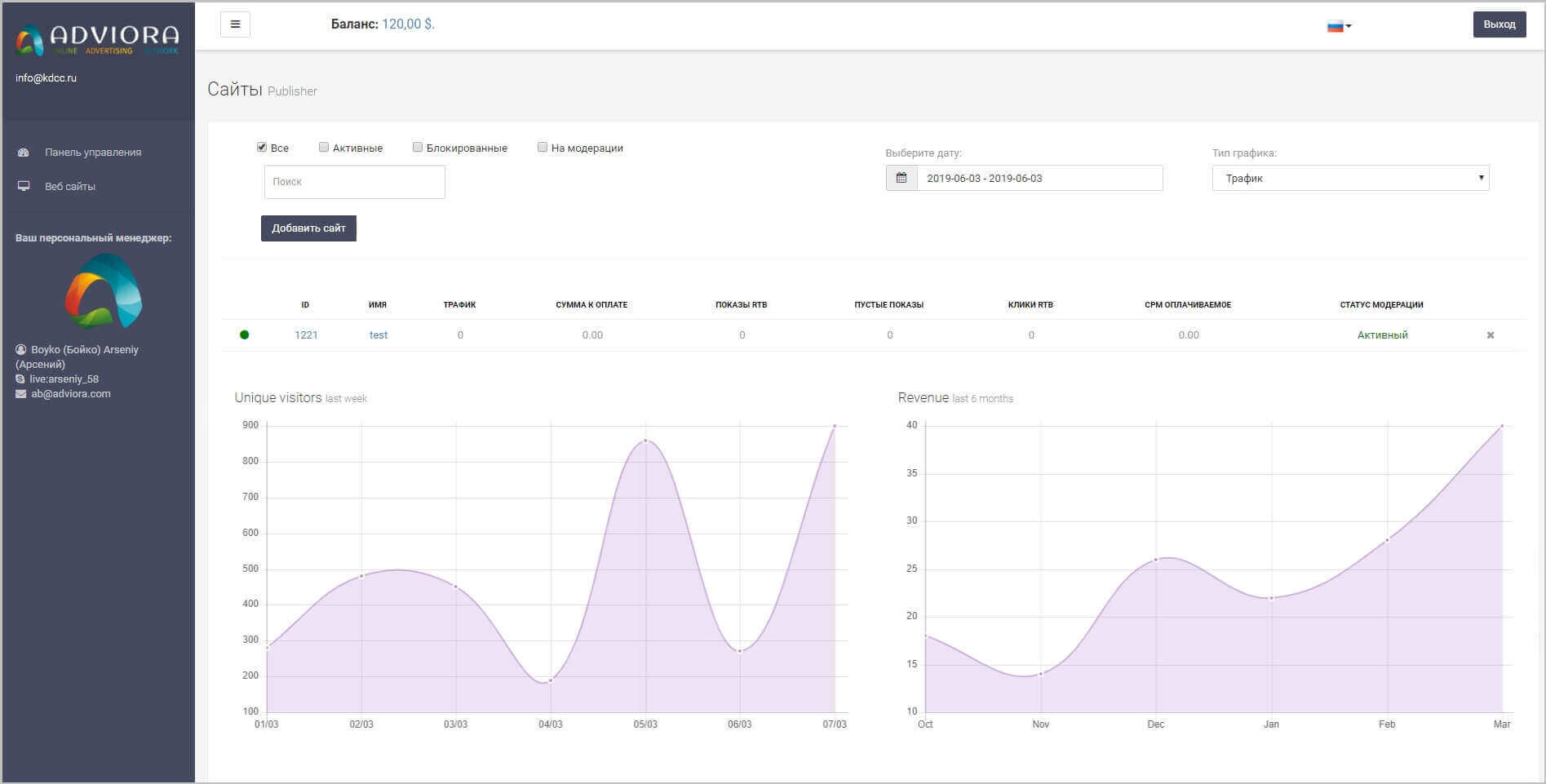1546x784 pixels.
Task: Click the calendar icon beside date range
Action: click(x=901, y=178)
